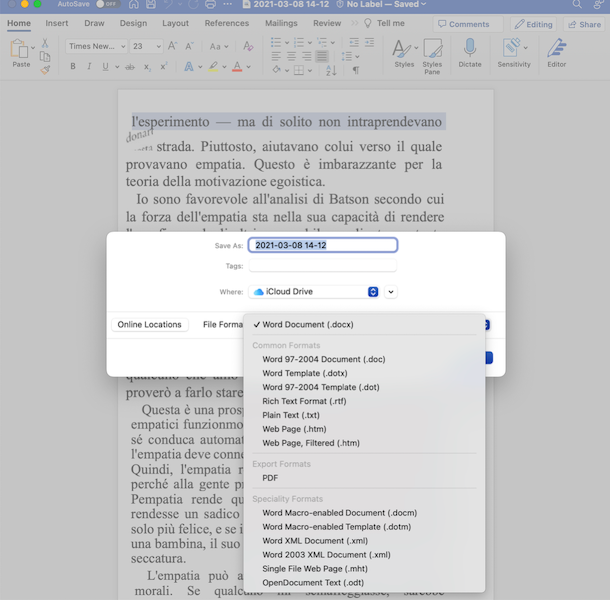Choose PDF export format
Image resolution: width=610 pixels, height=600 pixels.
pos(270,478)
